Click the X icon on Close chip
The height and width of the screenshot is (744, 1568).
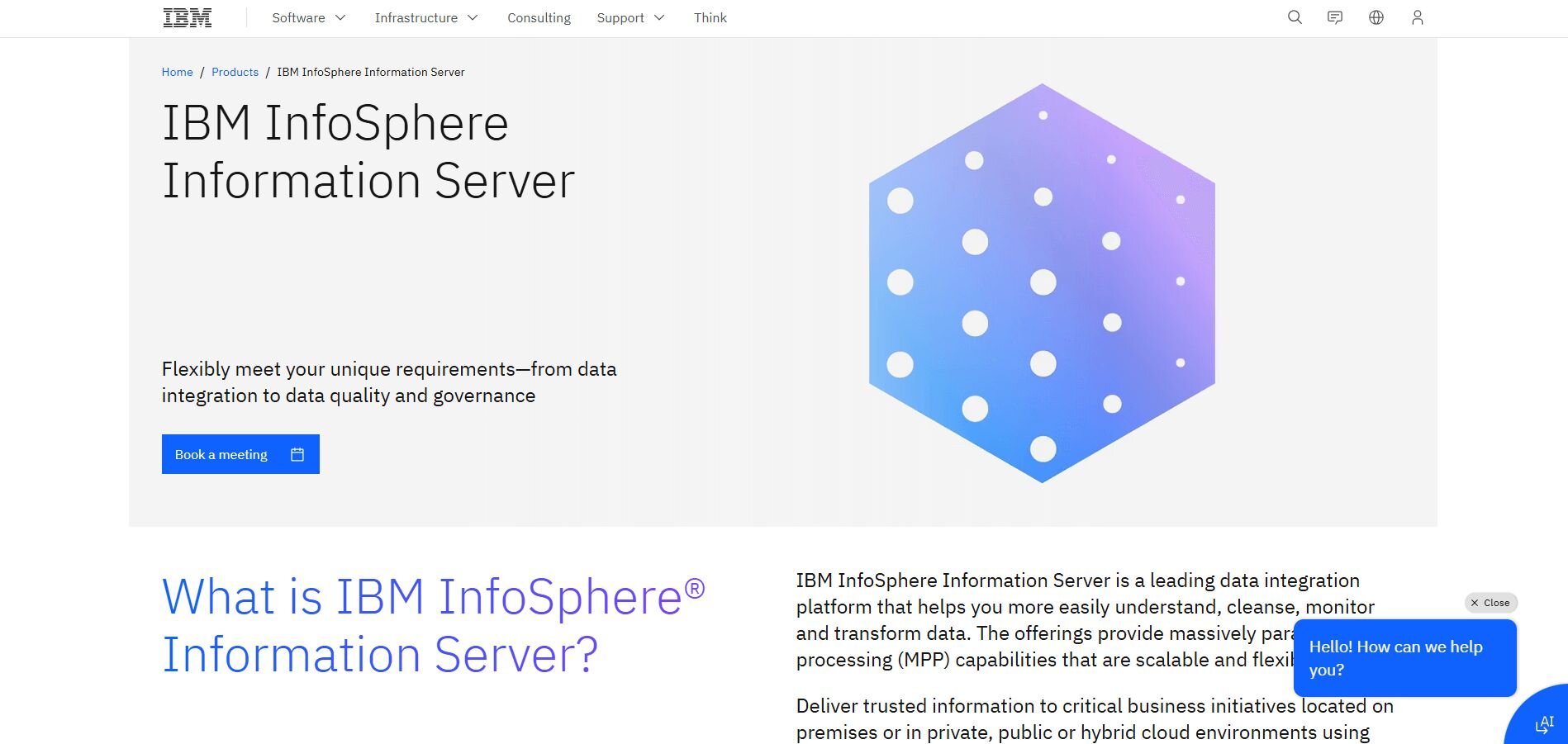[1475, 603]
